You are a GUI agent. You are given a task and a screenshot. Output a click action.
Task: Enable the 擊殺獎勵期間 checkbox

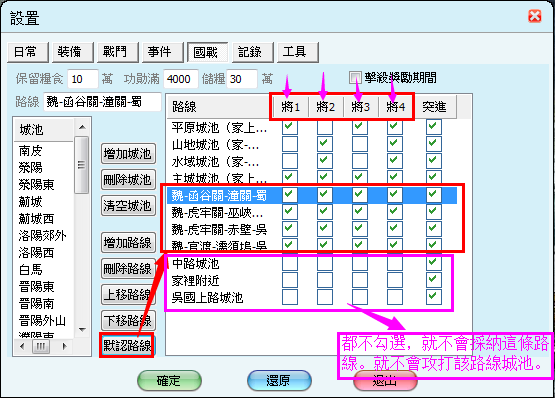[355, 77]
